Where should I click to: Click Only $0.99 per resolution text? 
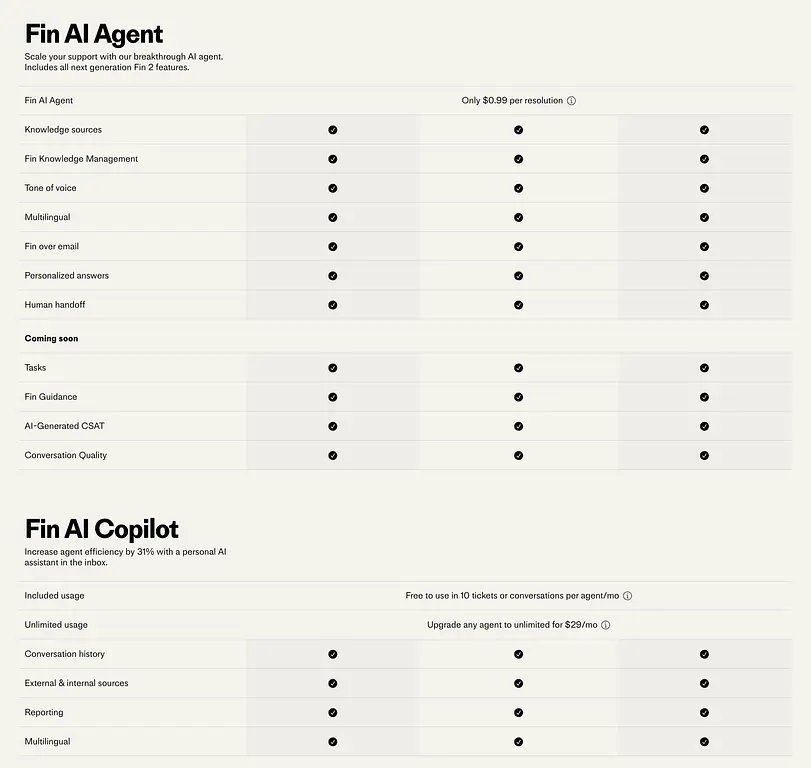click(x=512, y=101)
